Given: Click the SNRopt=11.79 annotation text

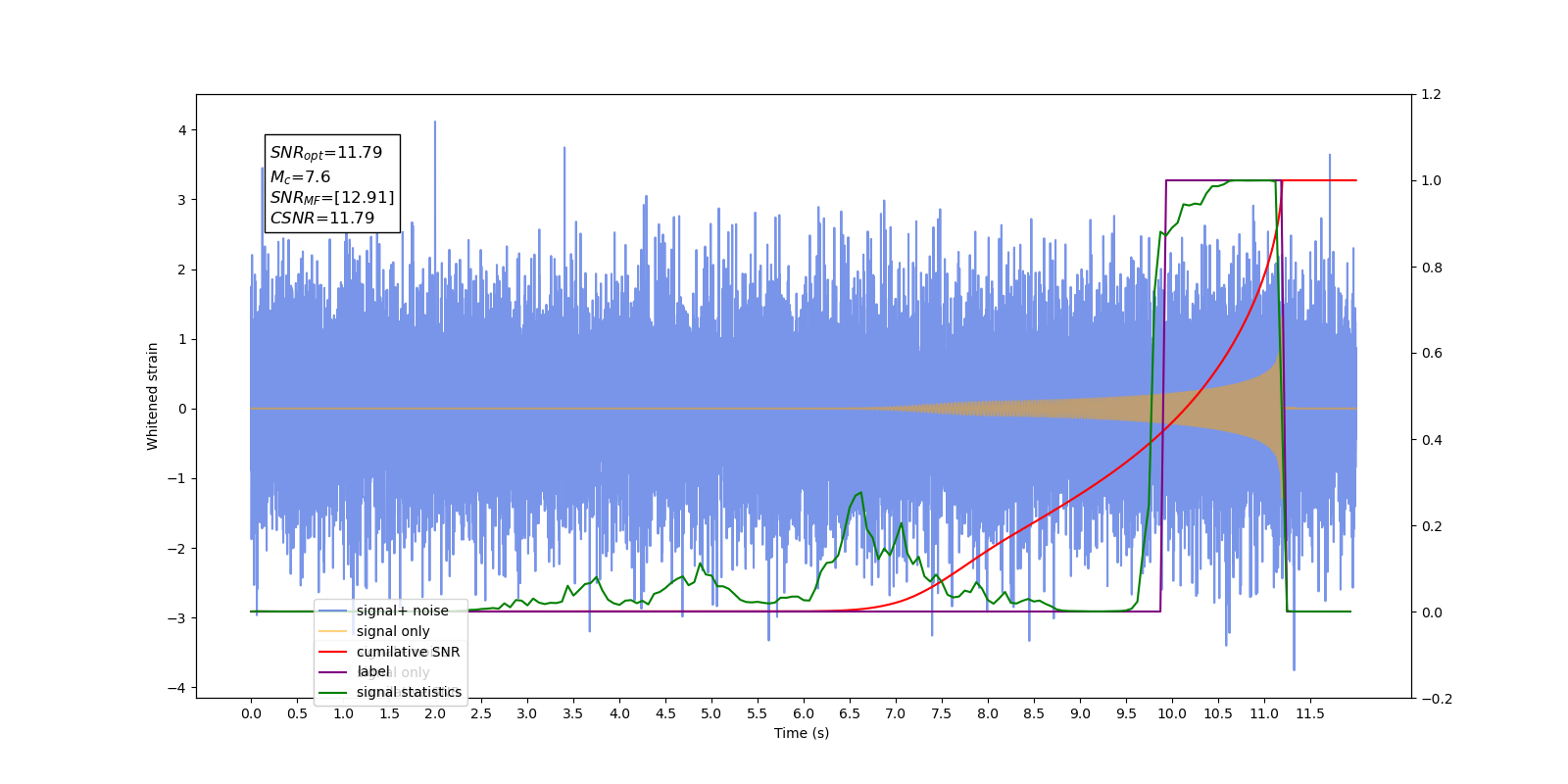Looking at the screenshot, I should pyautogui.click(x=326, y=153).
